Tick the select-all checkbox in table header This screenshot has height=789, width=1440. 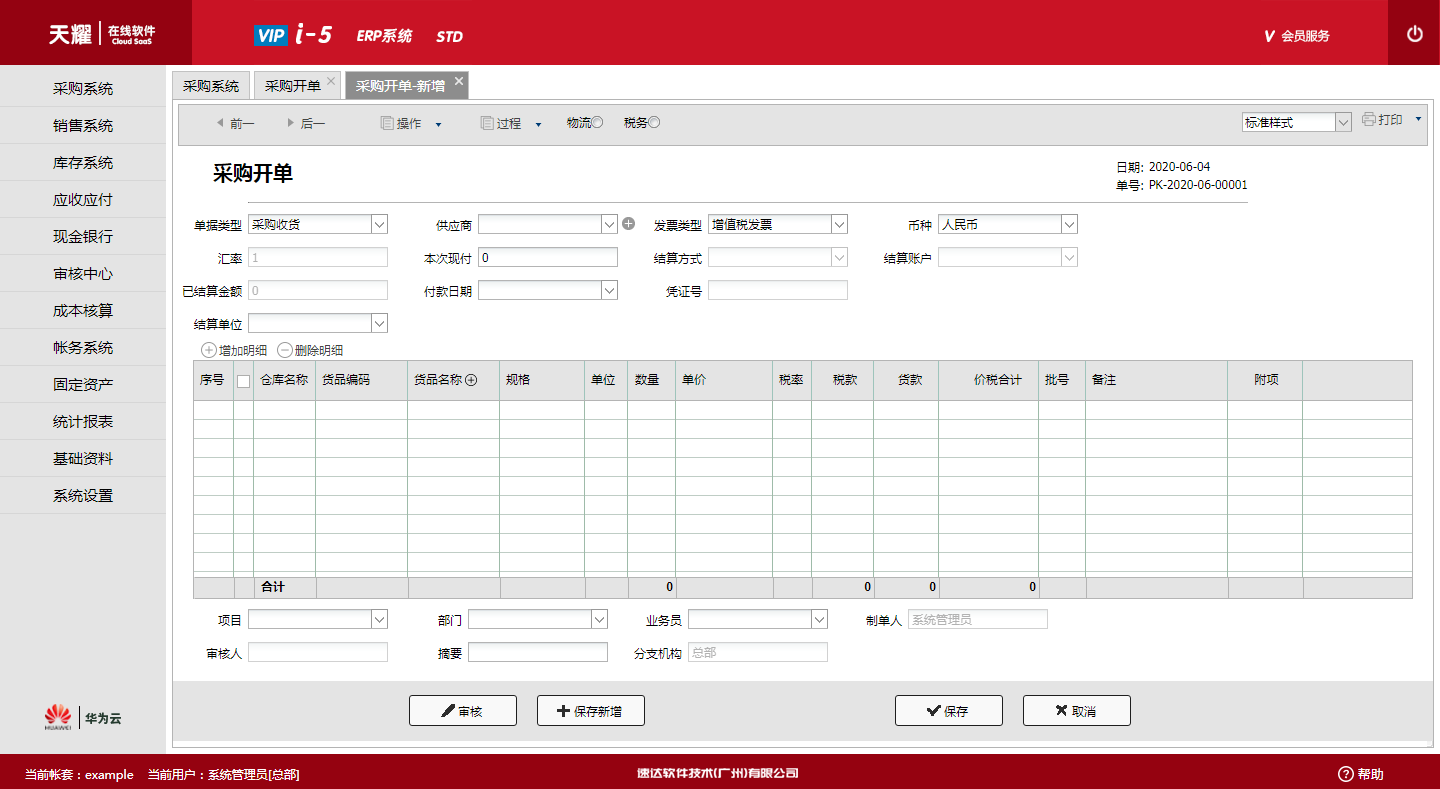(x=243, y=381)
